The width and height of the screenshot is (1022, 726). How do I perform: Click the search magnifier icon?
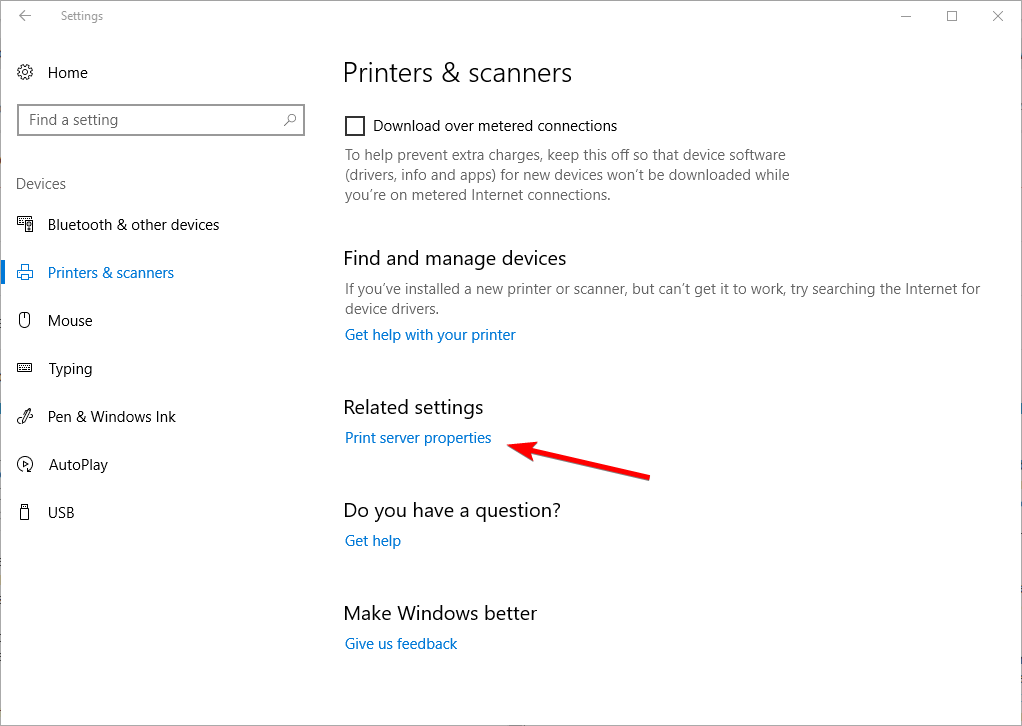click(x=290, y=120)
